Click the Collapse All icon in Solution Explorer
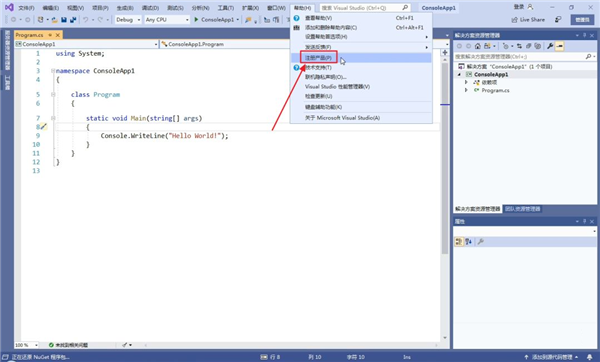This screenshot has width=600, height=362. pos(528,46)
